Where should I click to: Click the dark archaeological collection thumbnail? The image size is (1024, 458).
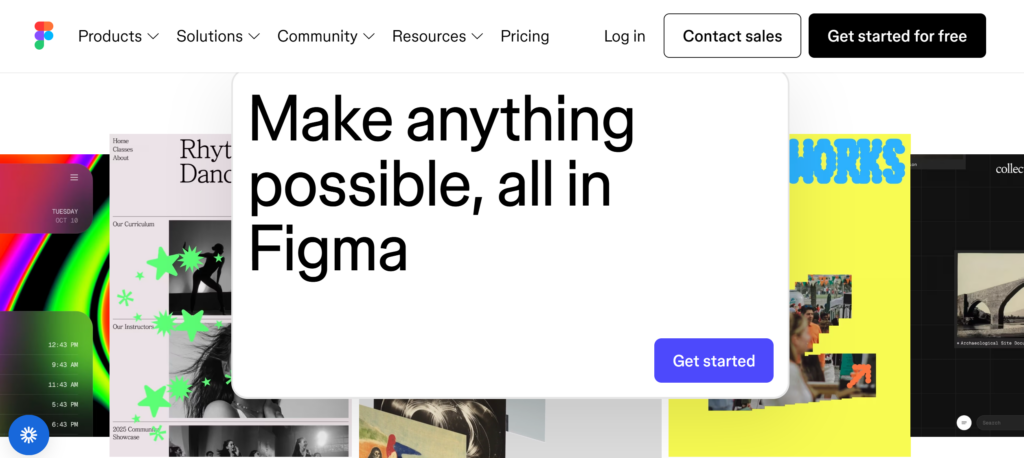tap(967, 295)
